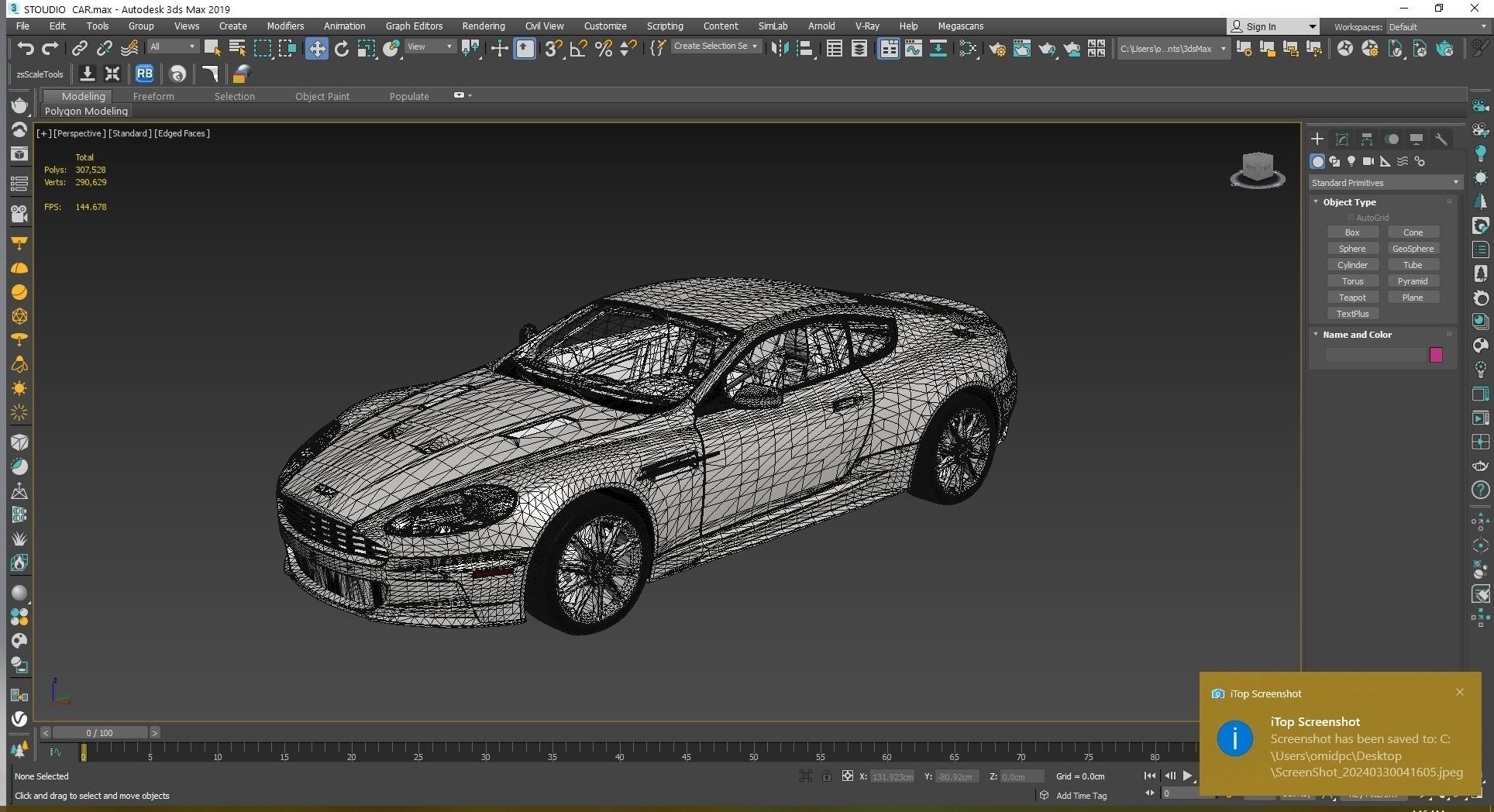Open Render Setup teapot gear icon
This screenshot has width=1494, height=812.
point(997,49)
